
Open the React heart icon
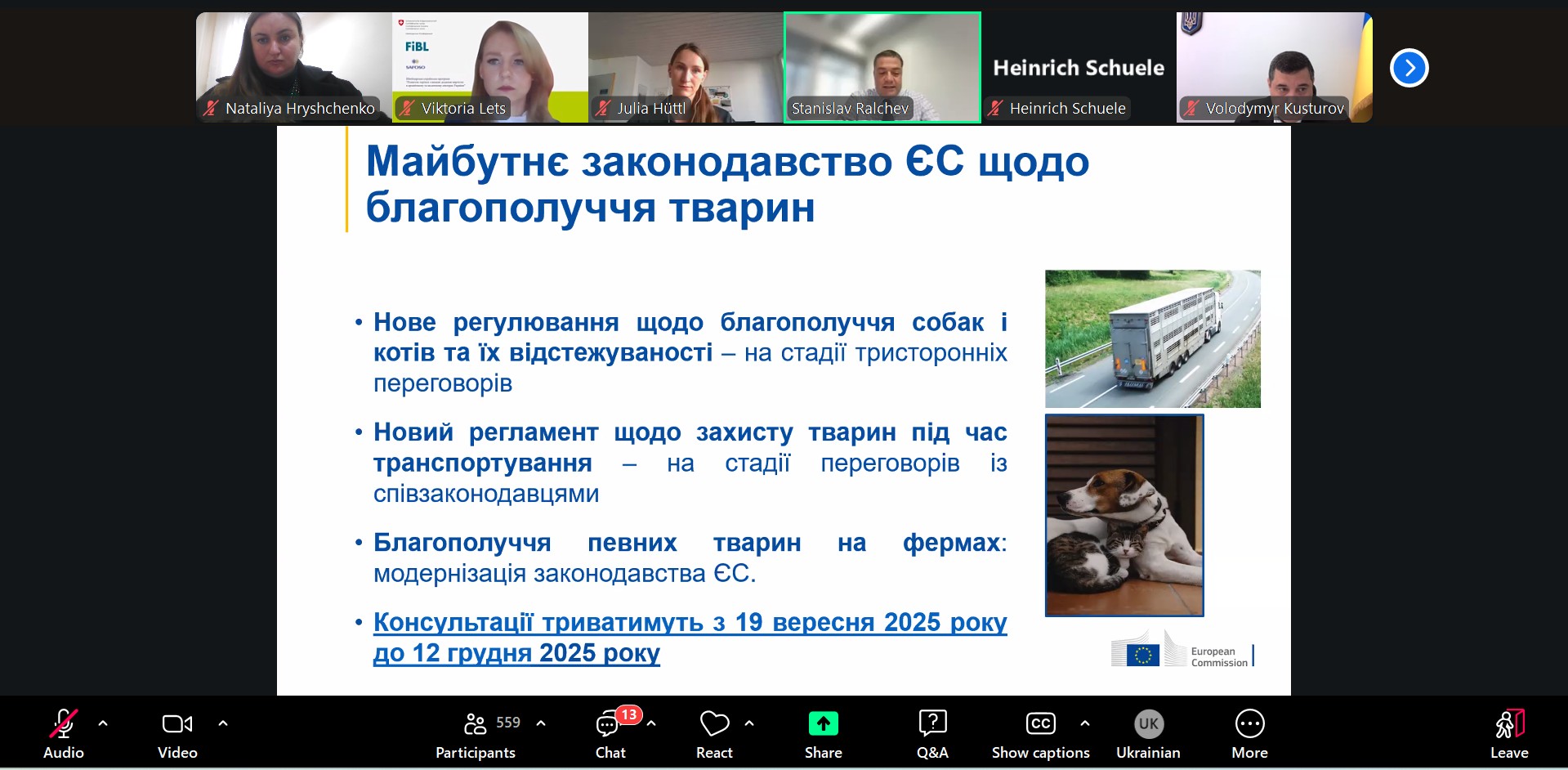coord(714,723)
